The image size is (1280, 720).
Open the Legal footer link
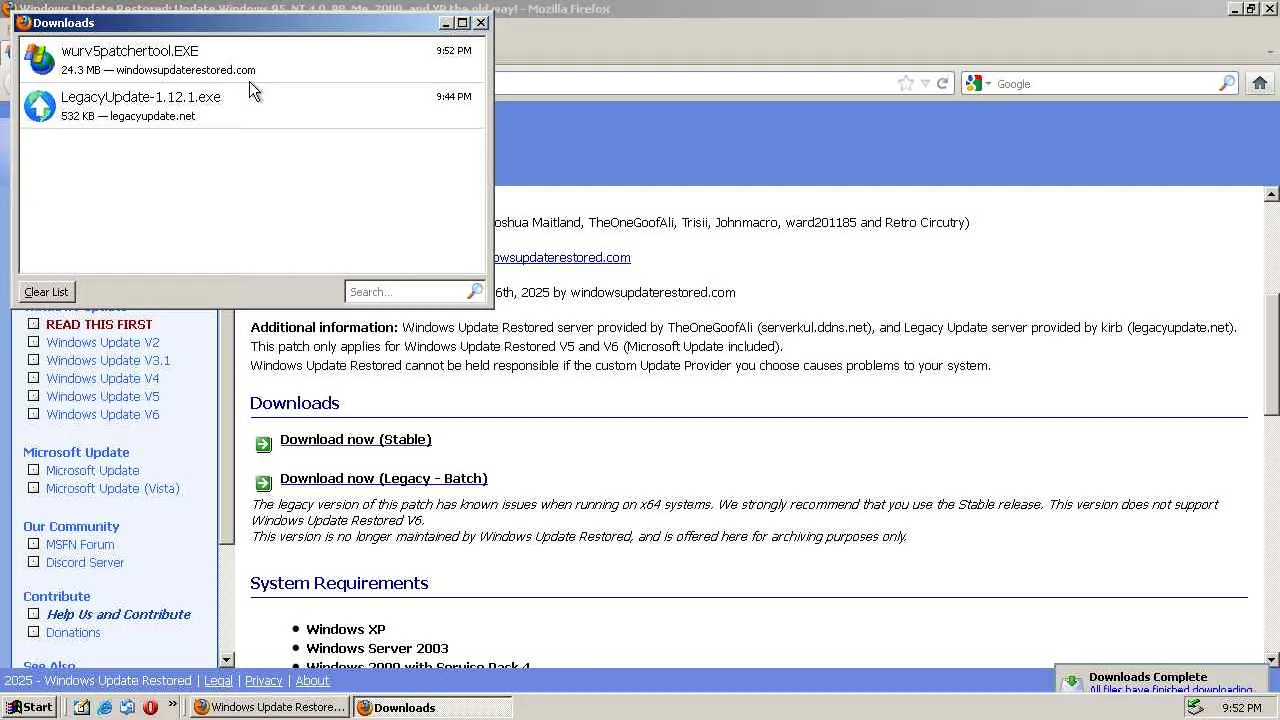(x=218, y=680)
